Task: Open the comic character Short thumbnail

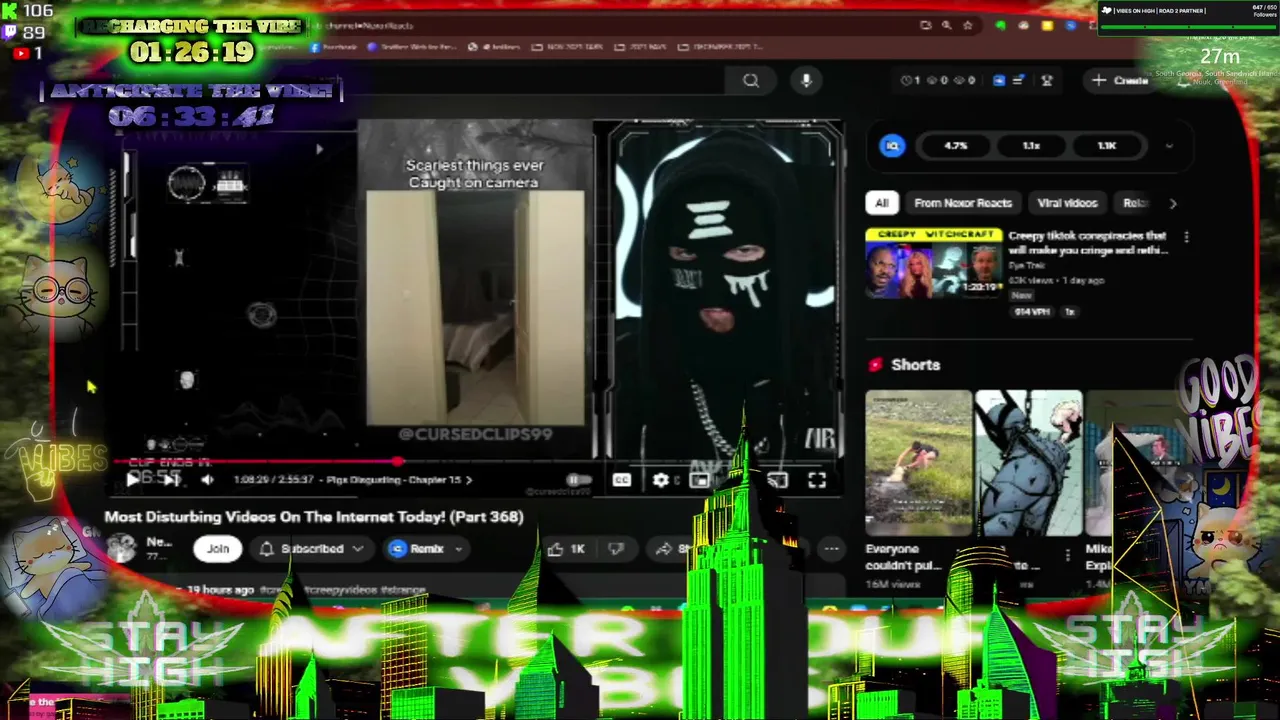Action: point(1028,463)
